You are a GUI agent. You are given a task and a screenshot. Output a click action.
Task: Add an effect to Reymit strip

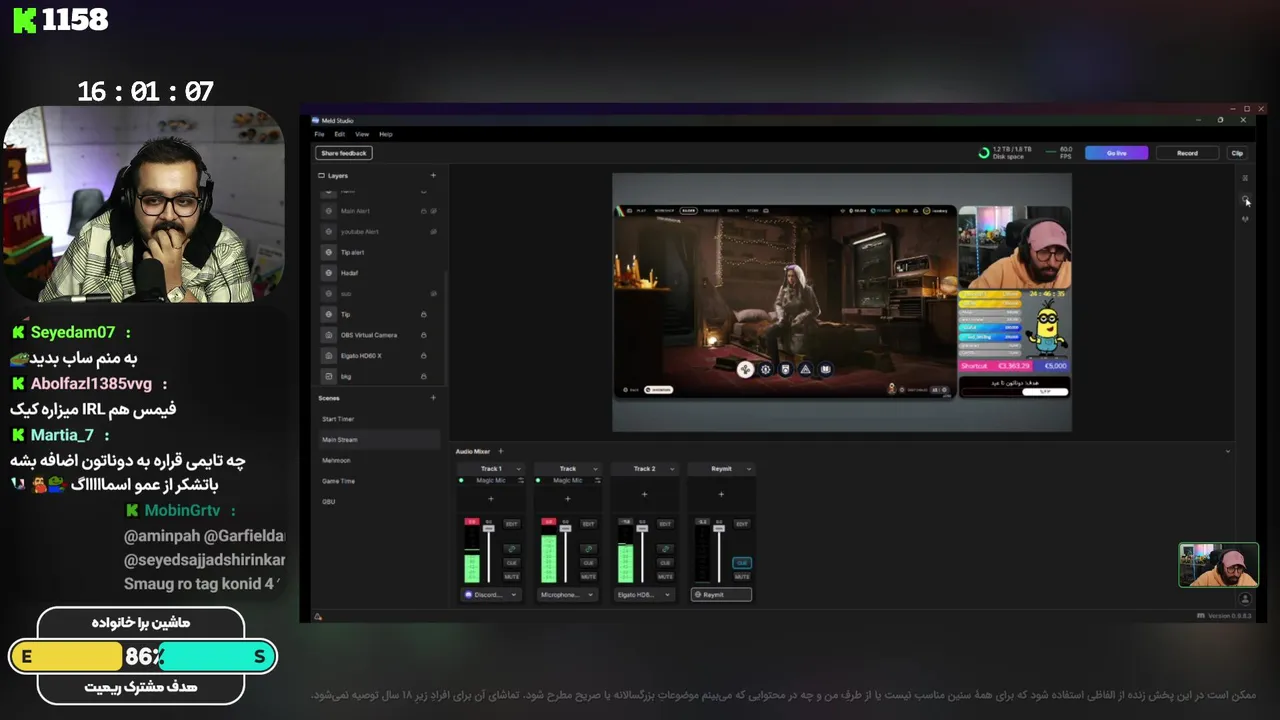721,494
